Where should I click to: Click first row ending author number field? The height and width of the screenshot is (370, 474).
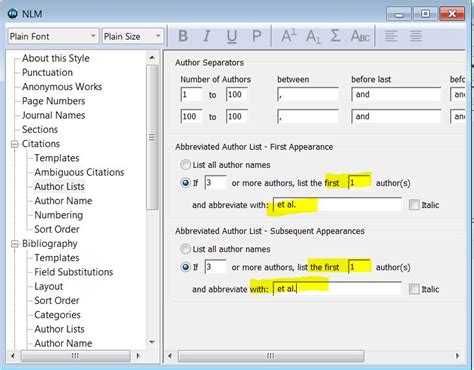click(237, 95)
